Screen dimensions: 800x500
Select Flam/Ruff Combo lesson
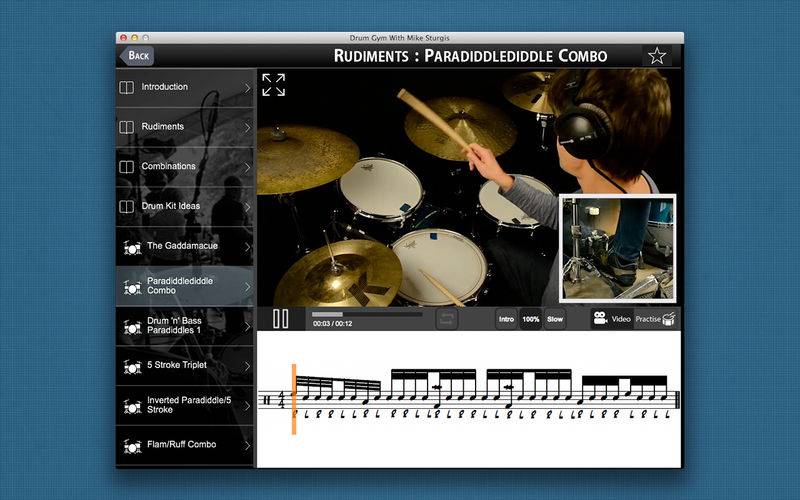[x=185, y=445]
